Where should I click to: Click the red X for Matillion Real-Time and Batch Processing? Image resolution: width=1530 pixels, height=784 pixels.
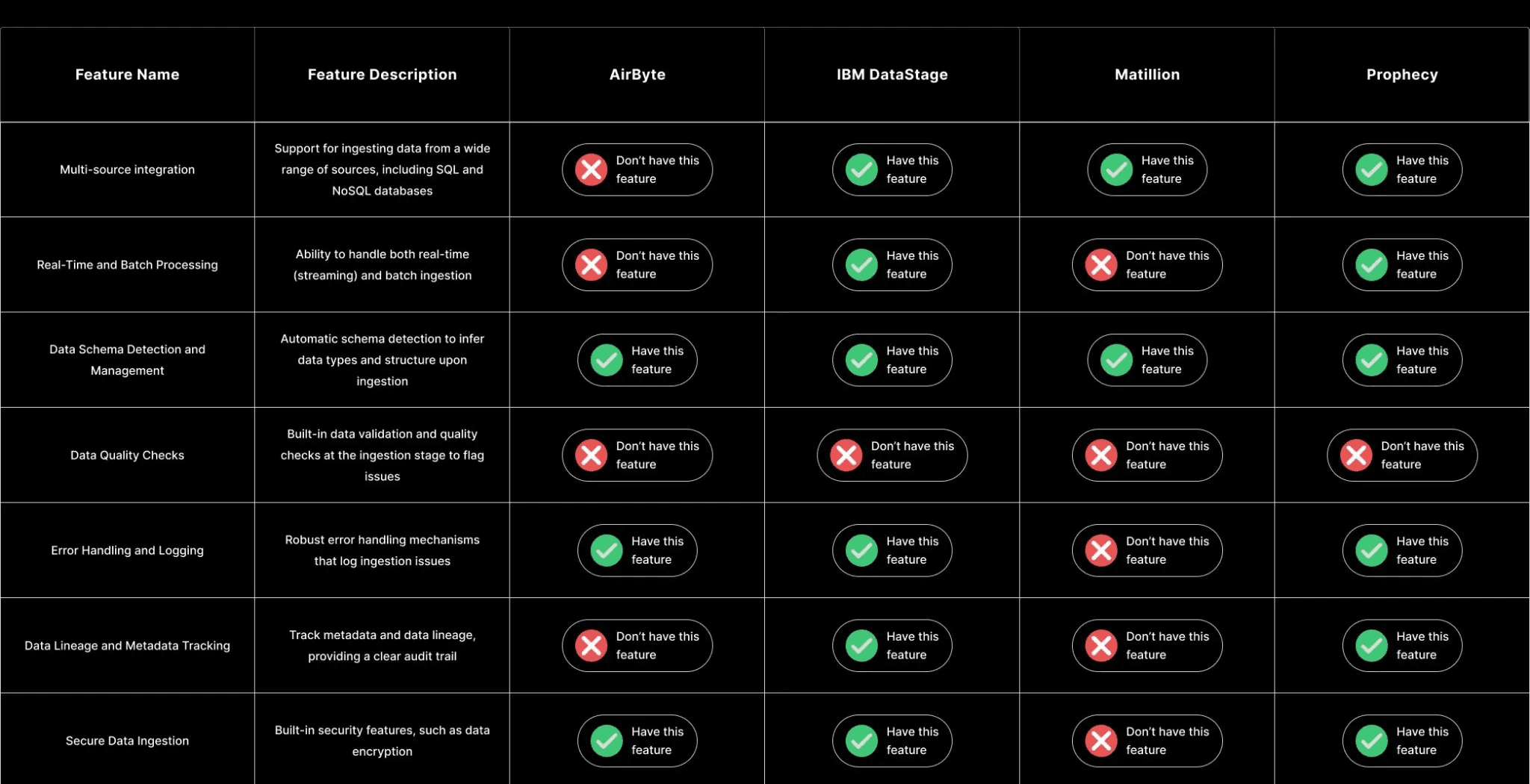click(x=1147, y=264)
